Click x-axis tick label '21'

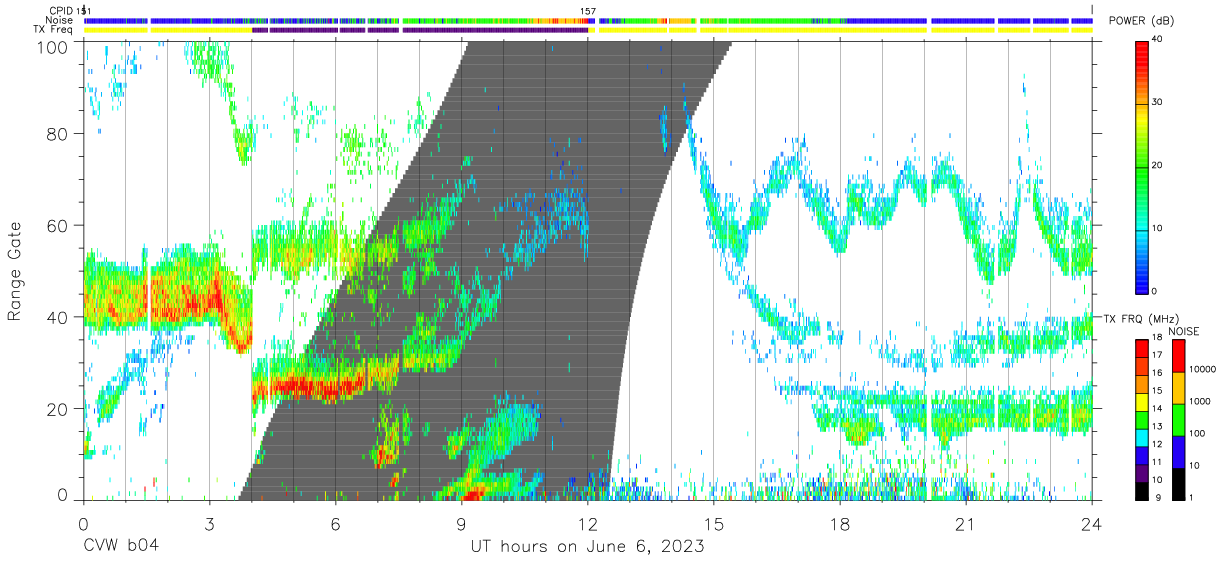pos(966,523)
